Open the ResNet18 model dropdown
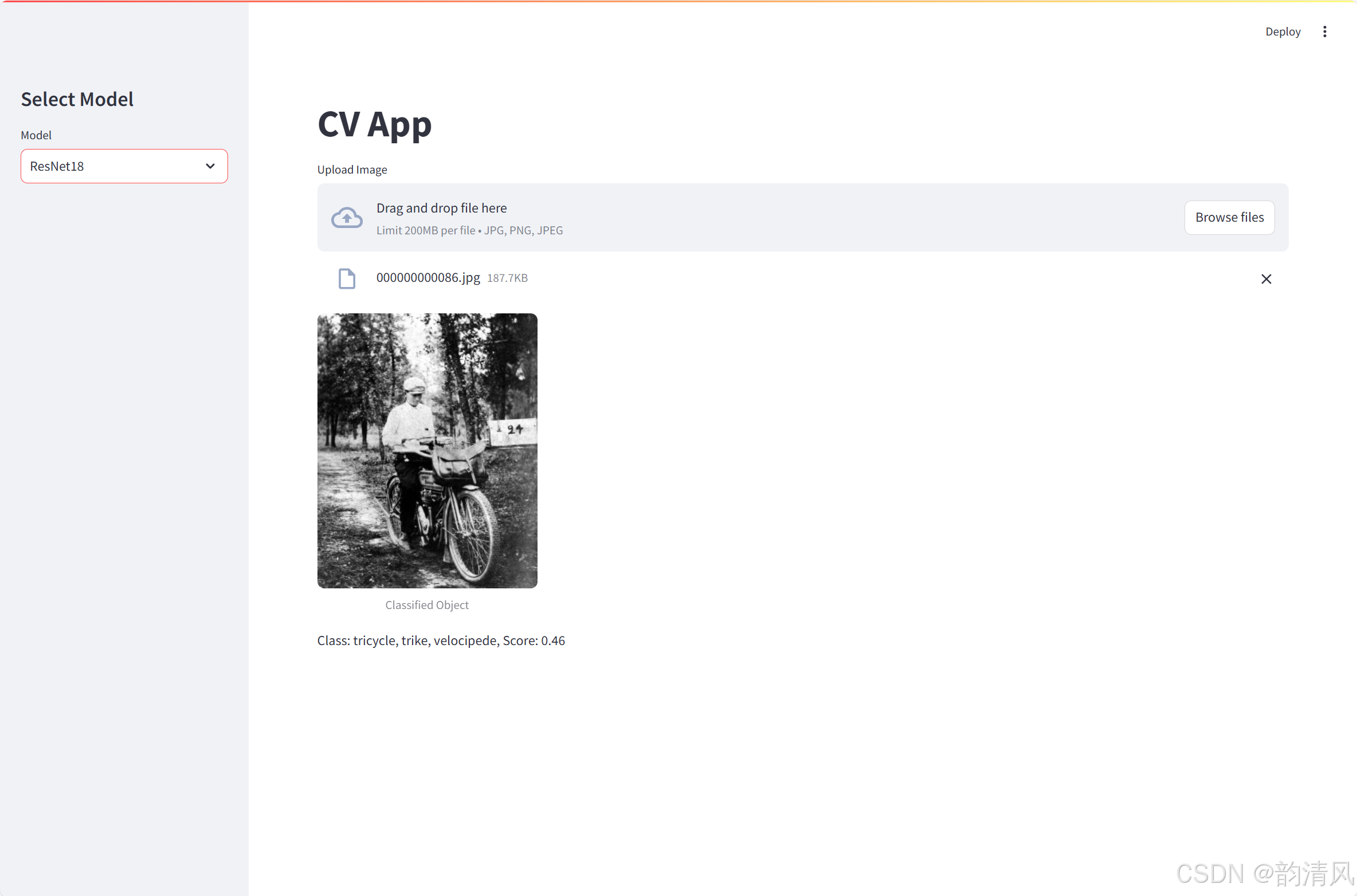Image resolution: width=1357 pixels, height=896 pixels. [x=115, y=166]
